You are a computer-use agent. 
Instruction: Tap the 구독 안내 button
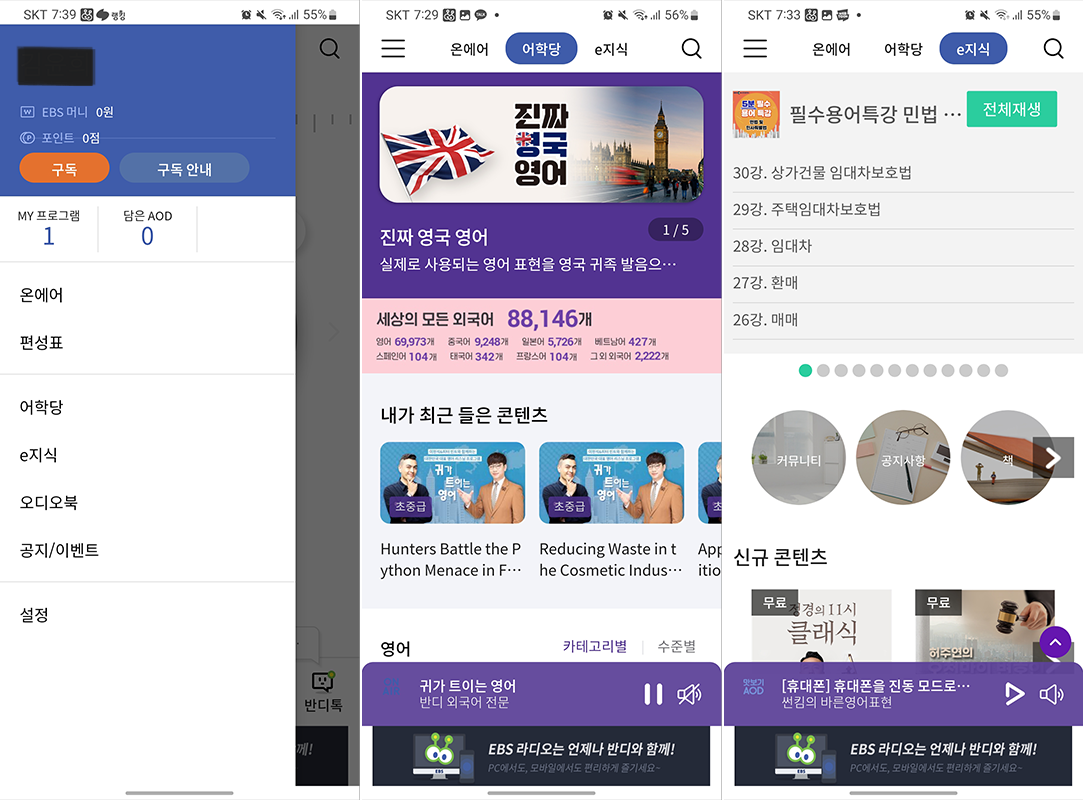click(x=184, y=169)
